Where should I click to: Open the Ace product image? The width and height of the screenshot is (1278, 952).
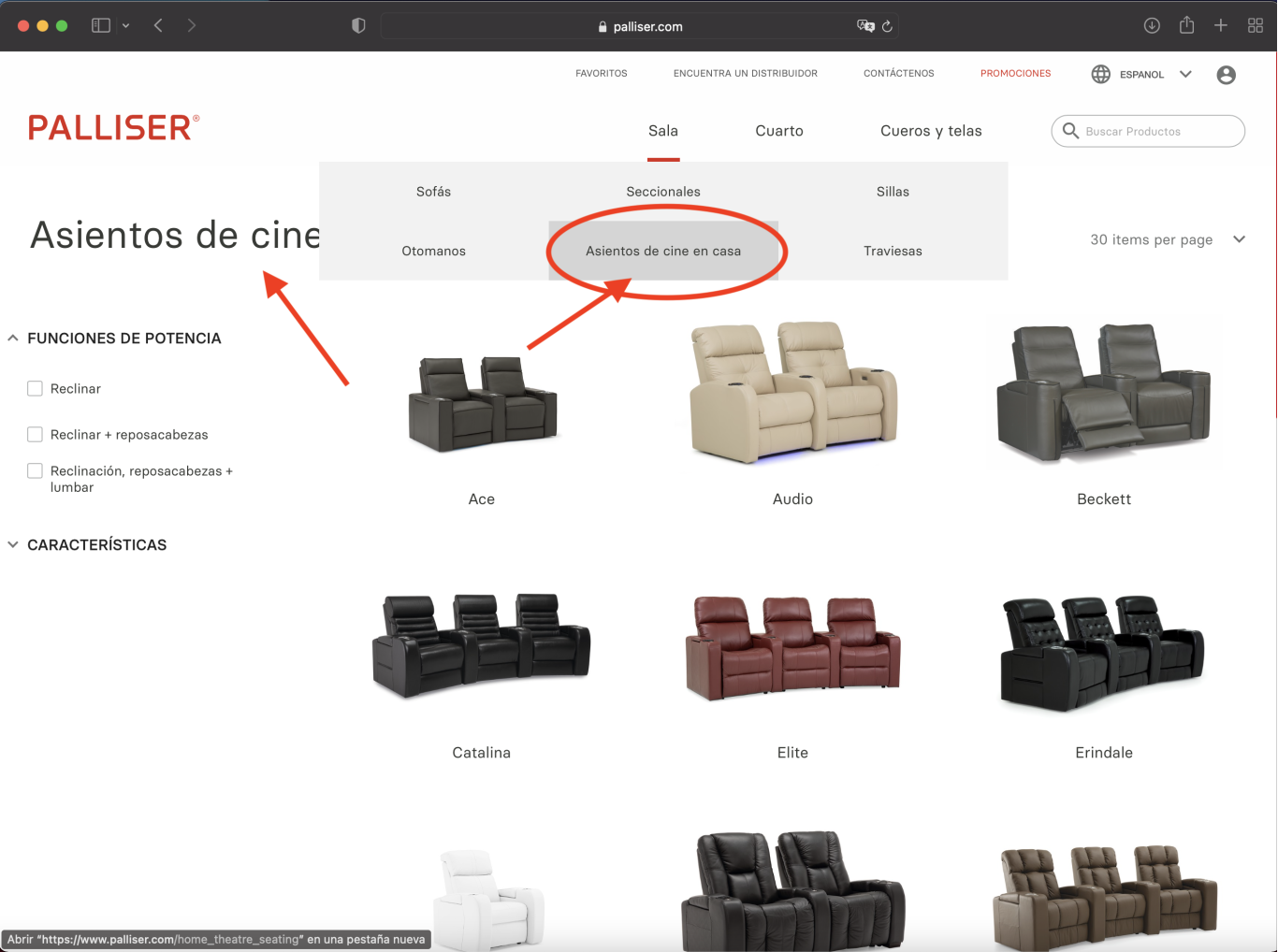tap(482, 402)
